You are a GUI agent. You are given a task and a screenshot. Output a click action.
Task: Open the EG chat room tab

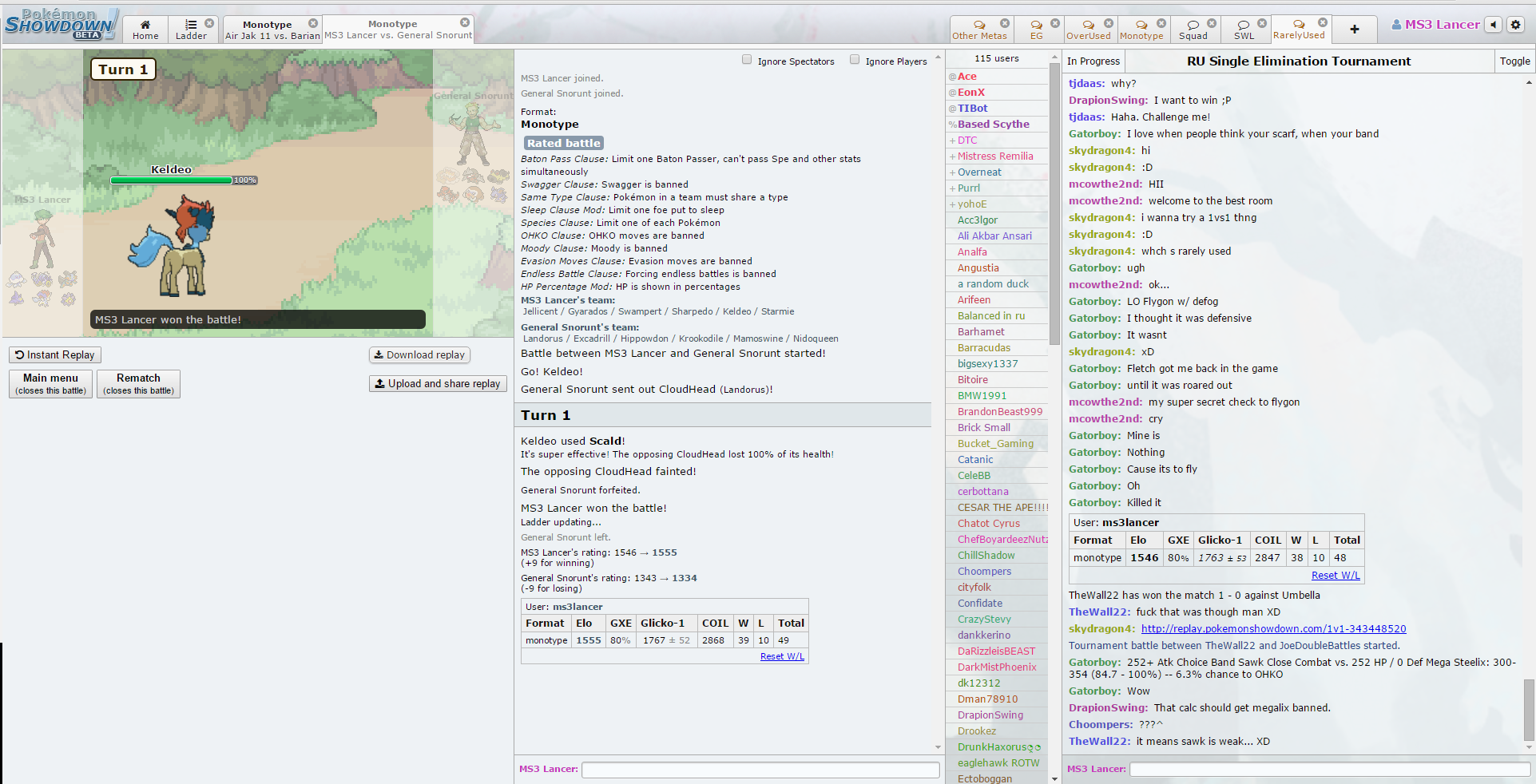[x=1036, y=30]
